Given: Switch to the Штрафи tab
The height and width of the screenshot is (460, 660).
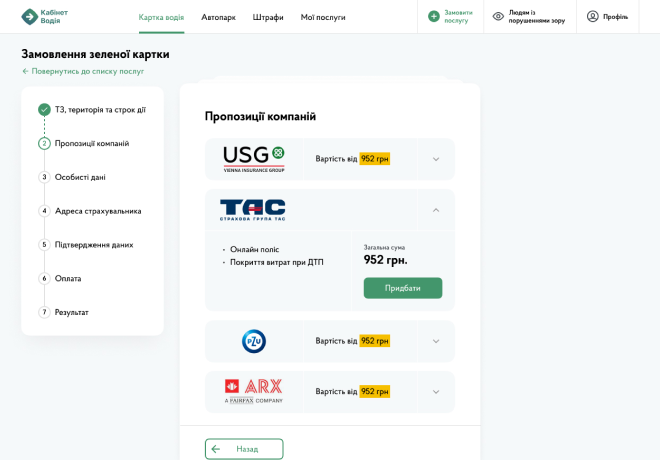Looking at the screenshot, I should click(x=268, y=17).
